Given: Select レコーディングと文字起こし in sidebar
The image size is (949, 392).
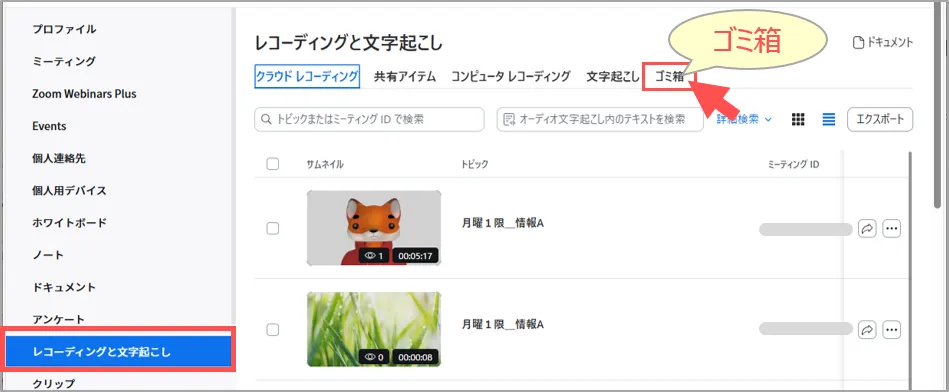Looking at the screenshot, I should (119, 351).
